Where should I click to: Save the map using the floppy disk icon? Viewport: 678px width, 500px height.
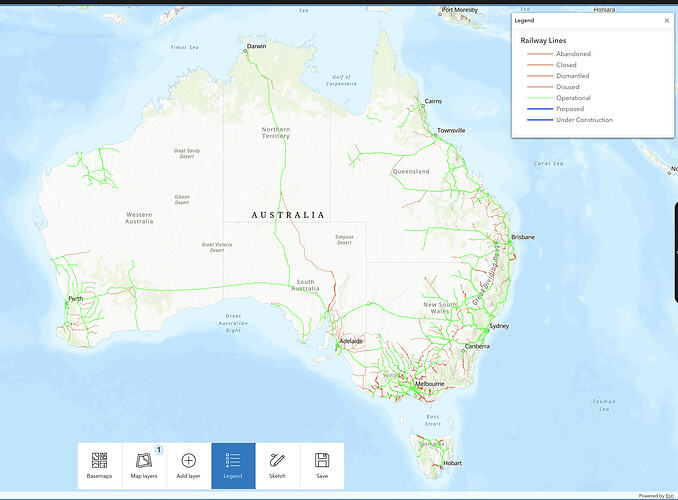[322, 460]
